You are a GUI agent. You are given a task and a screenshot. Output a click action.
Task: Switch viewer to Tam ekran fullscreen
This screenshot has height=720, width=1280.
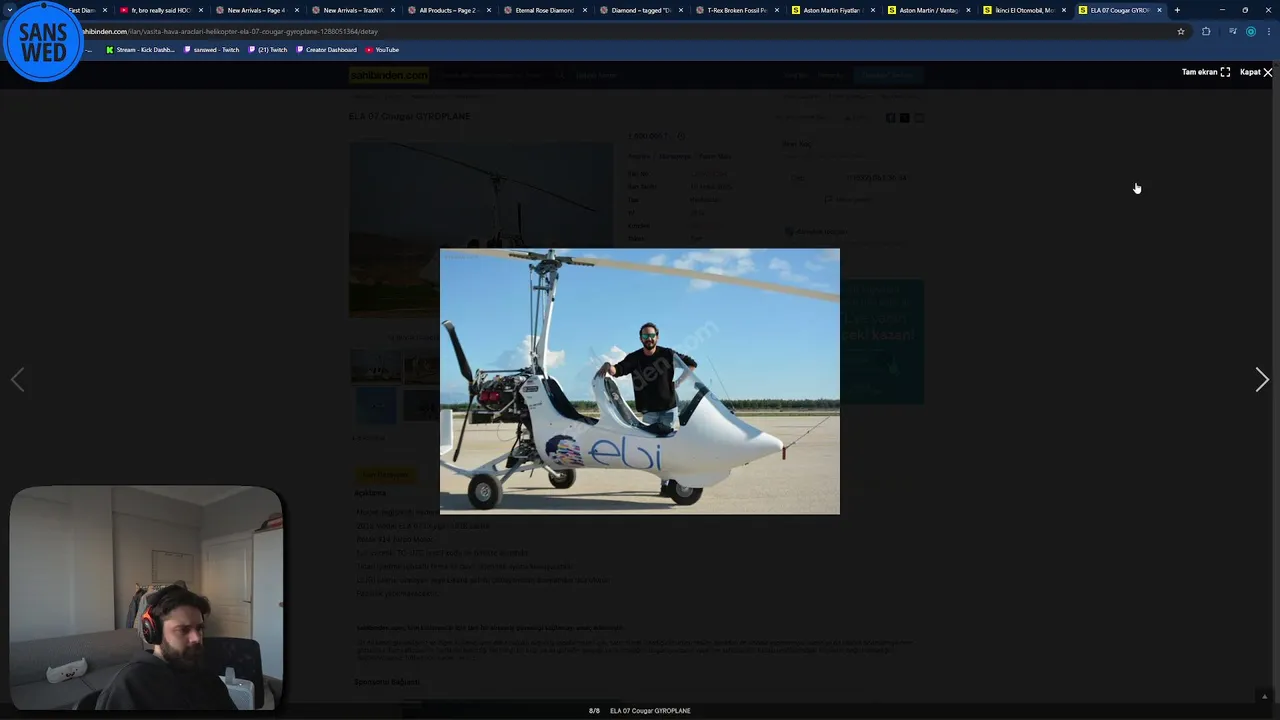coord(1206,72)
